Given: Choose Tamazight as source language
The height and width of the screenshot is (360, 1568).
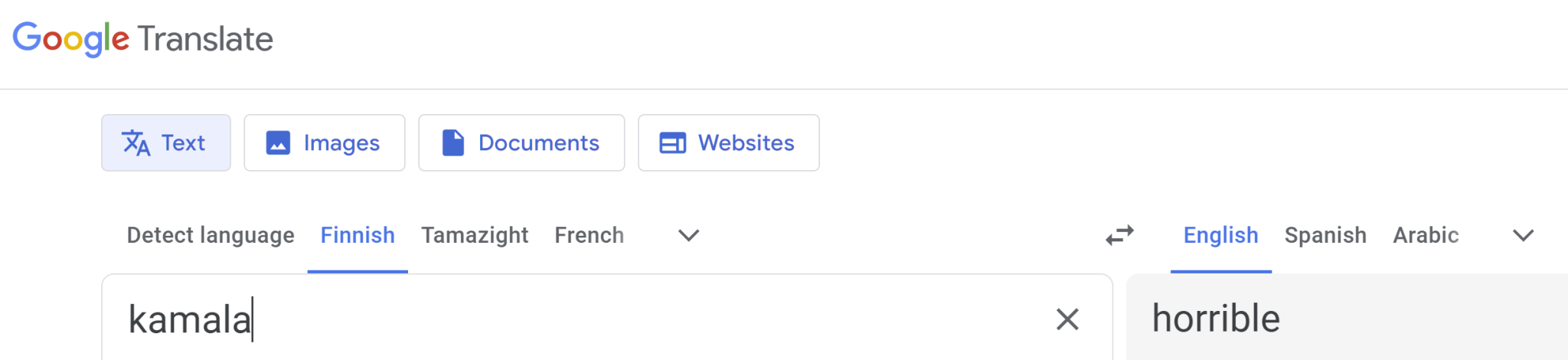Looking at the screenshot, I should [x=475, y=235].
